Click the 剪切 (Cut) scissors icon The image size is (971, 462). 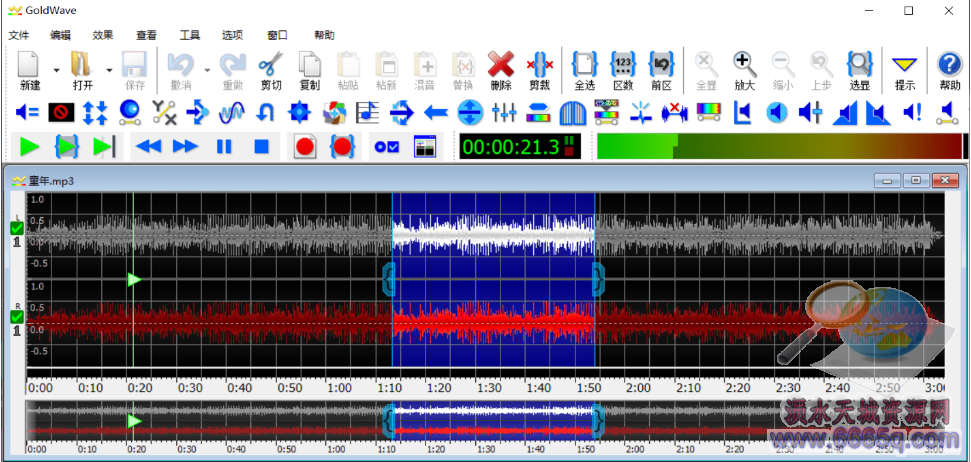271,64
